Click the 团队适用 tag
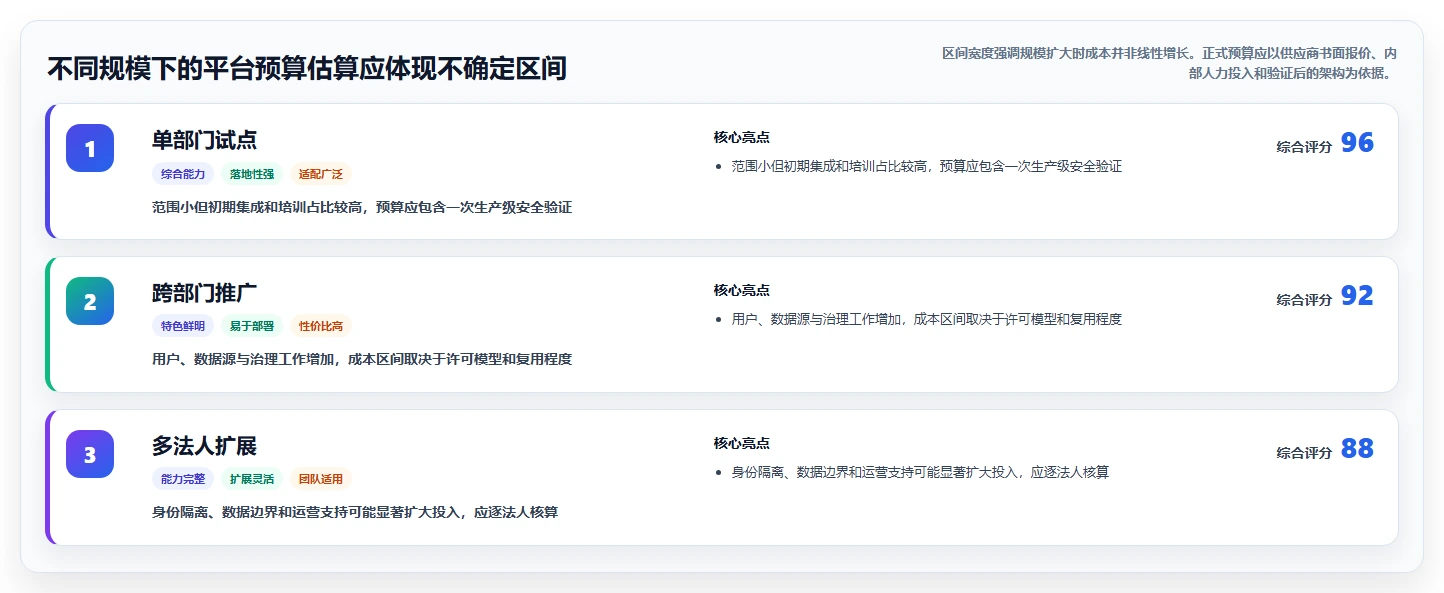 pyautogui.click(x=321, y=479)
